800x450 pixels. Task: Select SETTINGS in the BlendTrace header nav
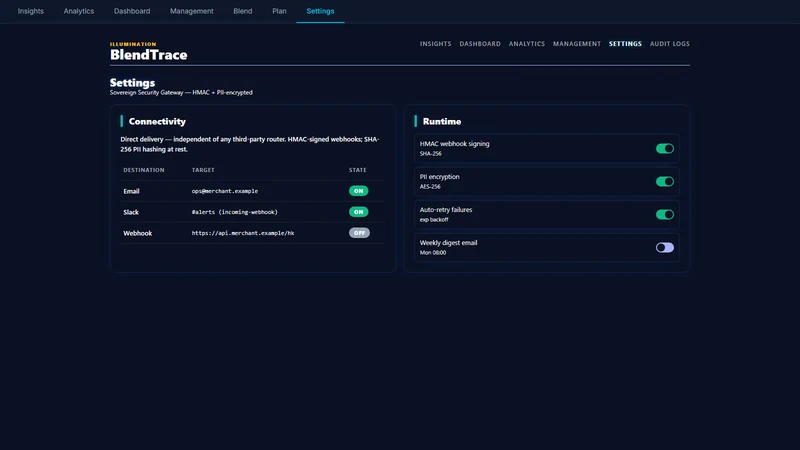click(625, 44)
